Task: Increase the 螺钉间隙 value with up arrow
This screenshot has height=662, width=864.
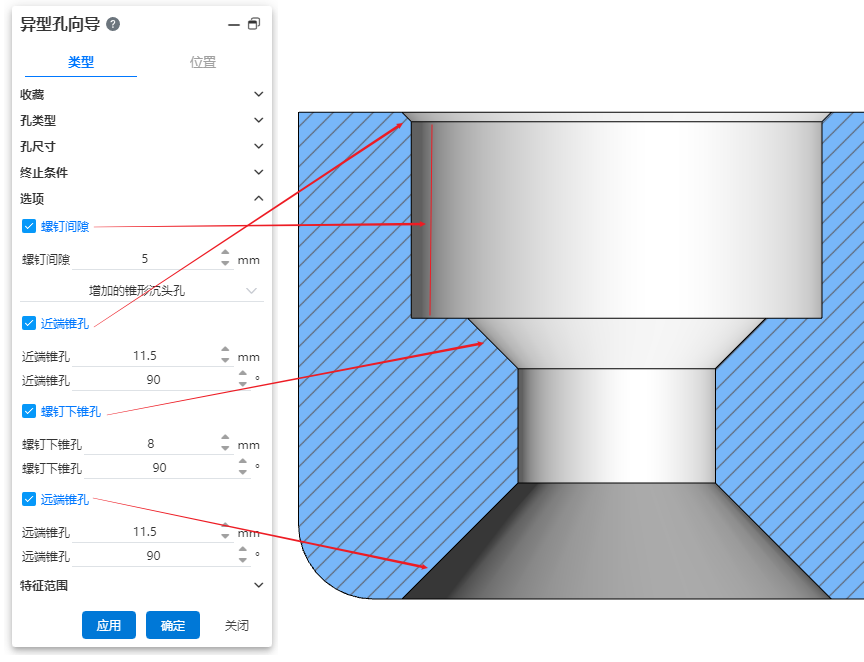Action: coord(225,253)
